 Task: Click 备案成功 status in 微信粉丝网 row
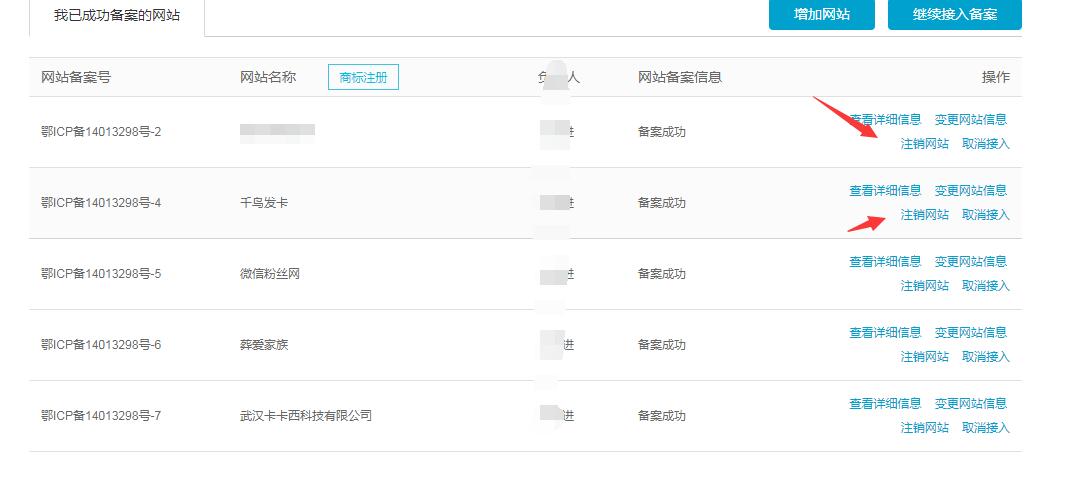662,274
